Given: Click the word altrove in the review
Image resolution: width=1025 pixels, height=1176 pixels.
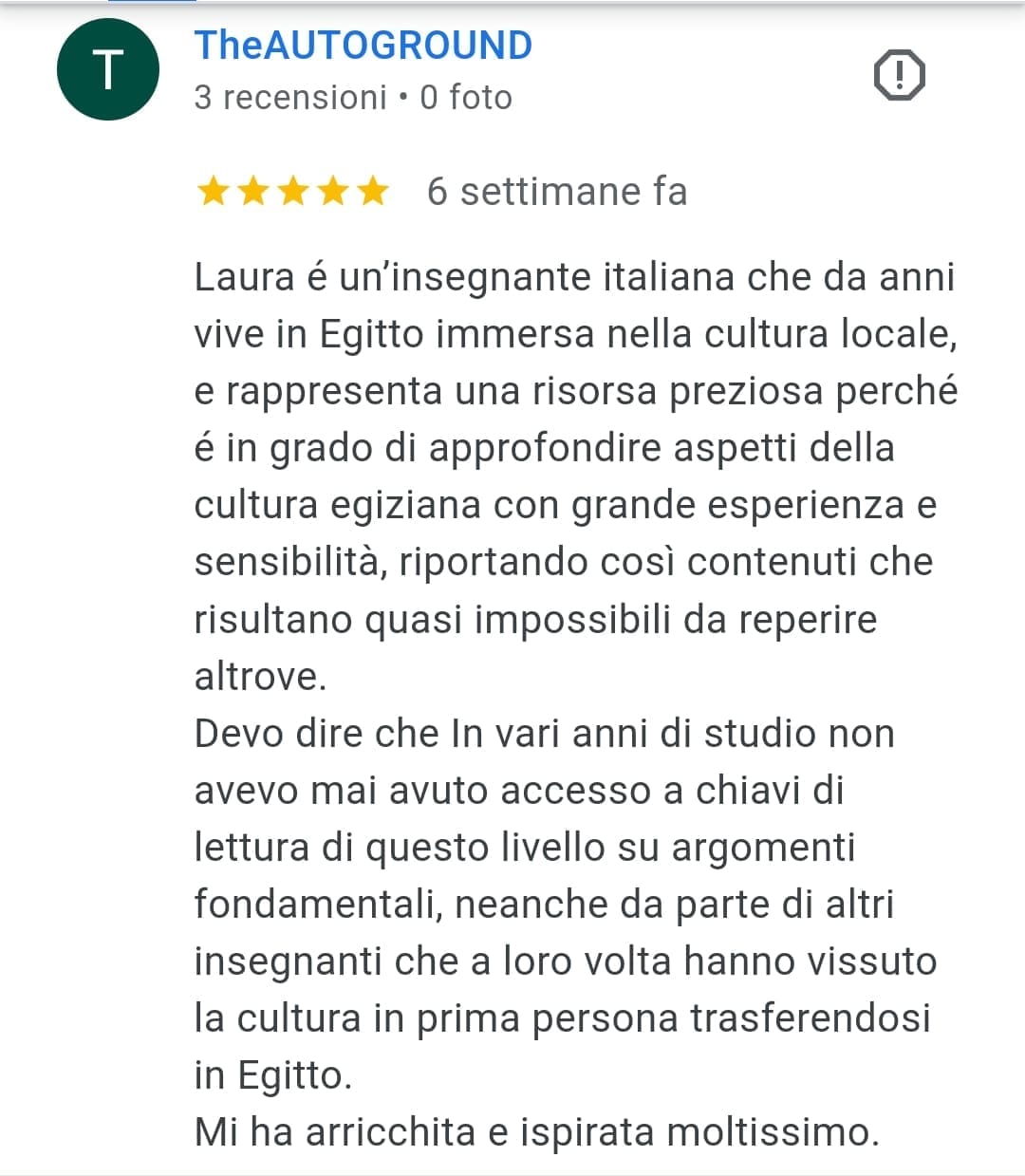Looking at the screenshot, I should [x=261, y=677].
